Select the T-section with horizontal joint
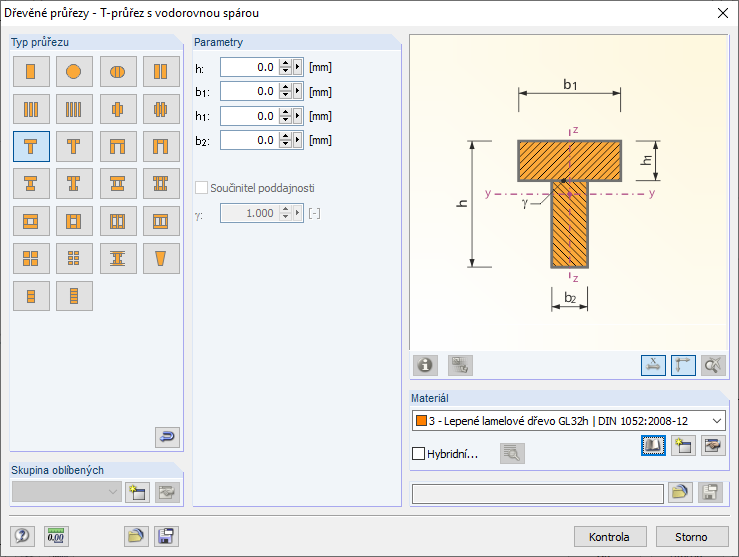Image resolution: width=739 pixels, height=557 pixels. [31, 147]
